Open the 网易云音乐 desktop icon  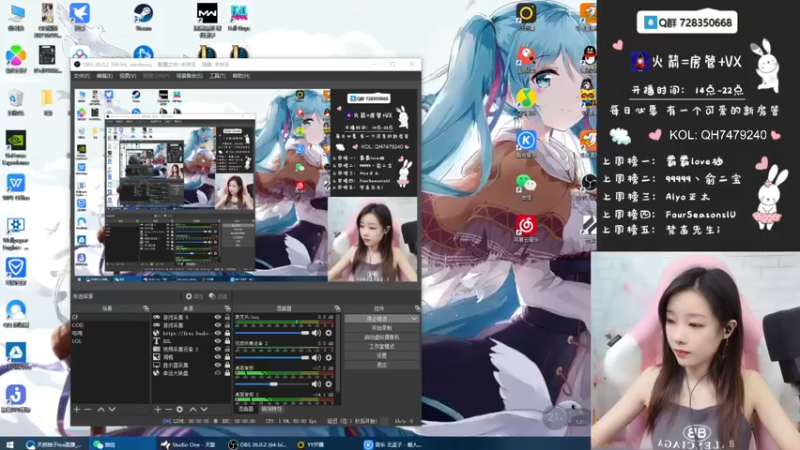[526, 228]
